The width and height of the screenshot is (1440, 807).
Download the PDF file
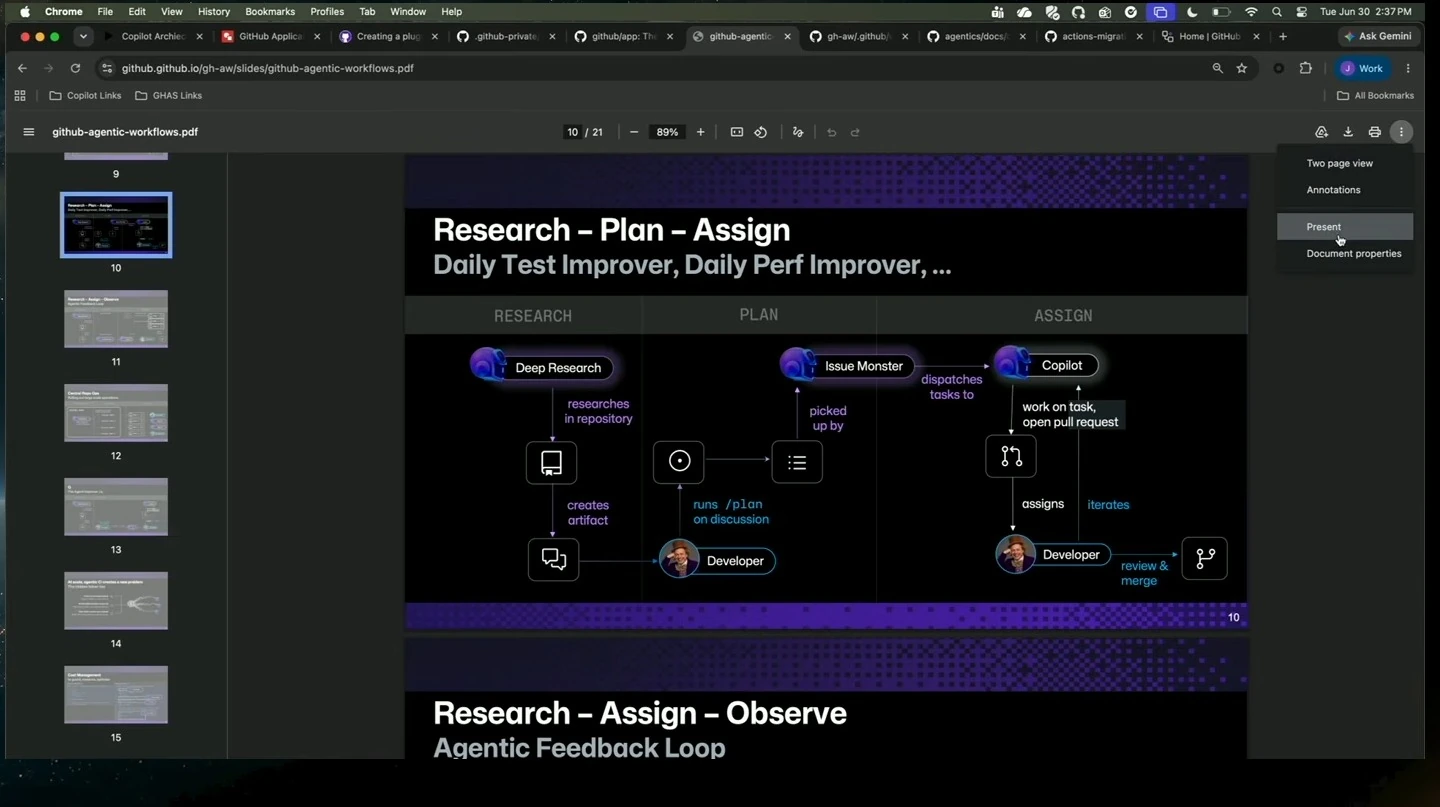tap(1348, 132)
